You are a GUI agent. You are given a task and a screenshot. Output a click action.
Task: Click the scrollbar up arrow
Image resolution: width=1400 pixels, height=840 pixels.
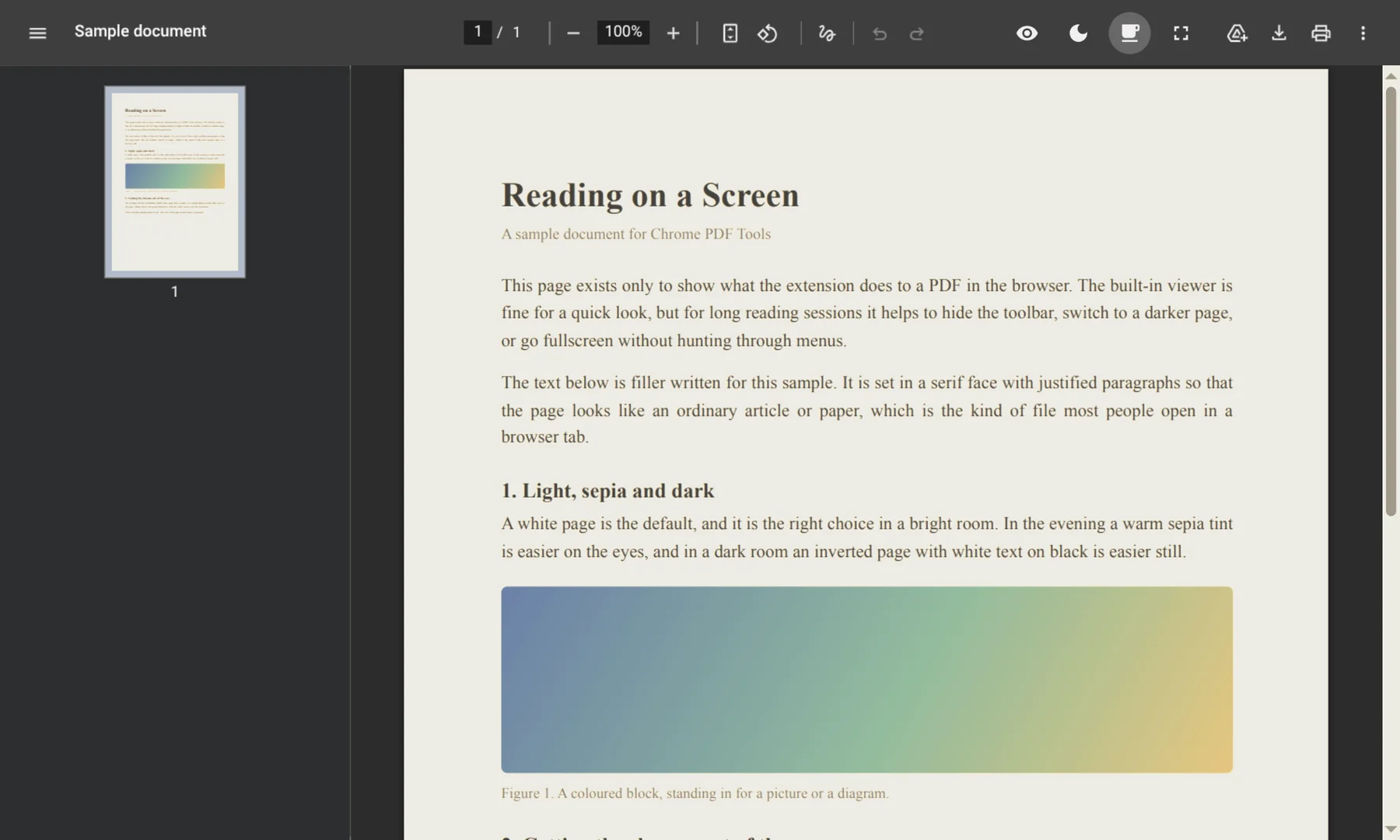point(1391,75)
